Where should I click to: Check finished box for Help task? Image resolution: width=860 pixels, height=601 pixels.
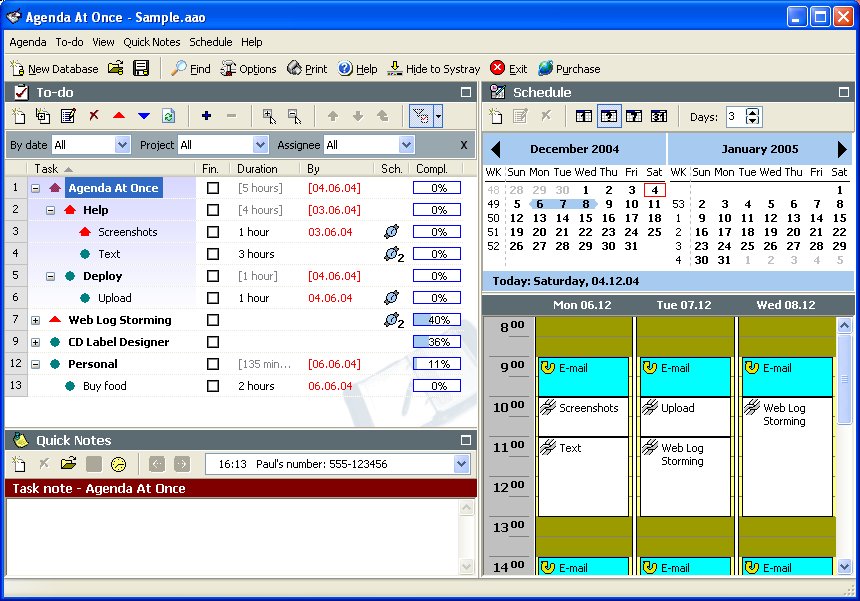point(213,210)
